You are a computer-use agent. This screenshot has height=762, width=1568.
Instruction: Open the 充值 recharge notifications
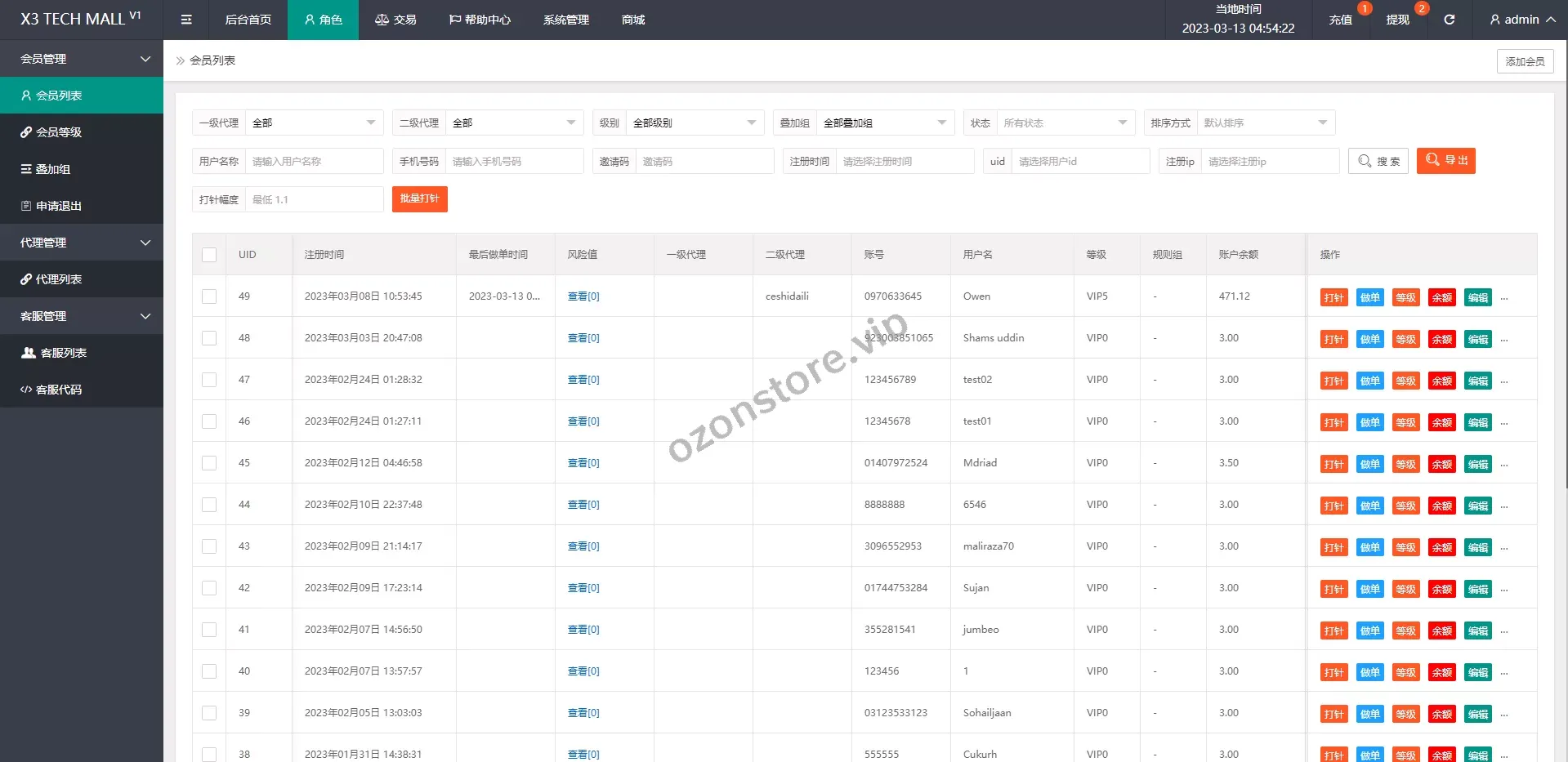(1340, 20)
